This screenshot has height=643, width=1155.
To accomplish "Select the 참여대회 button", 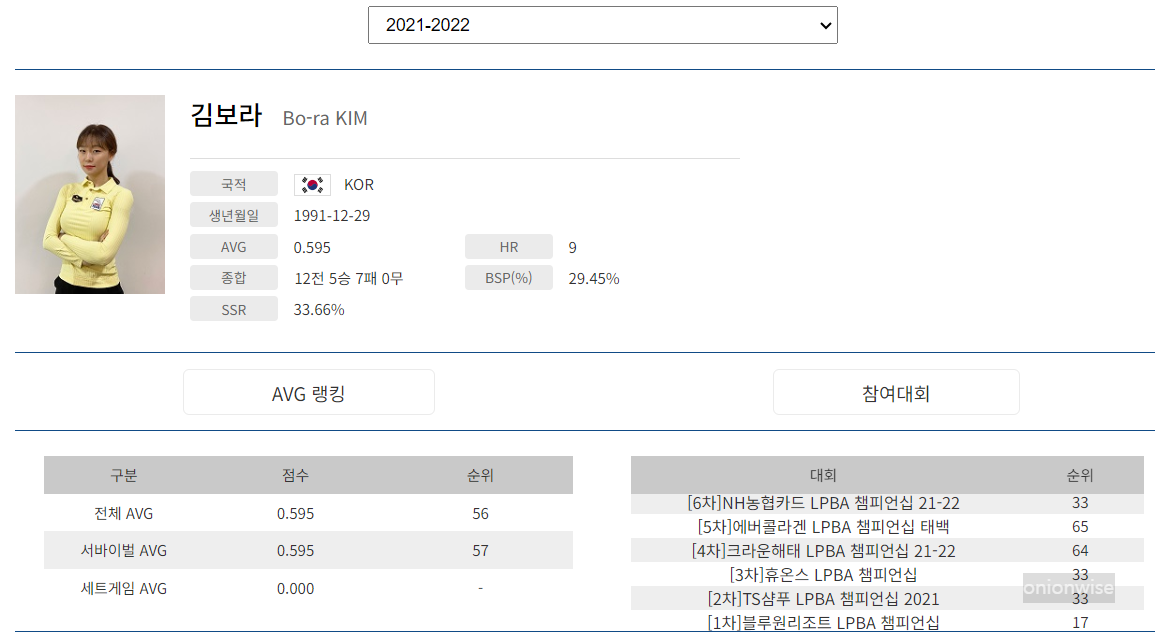I will click(x=895, y=391).
